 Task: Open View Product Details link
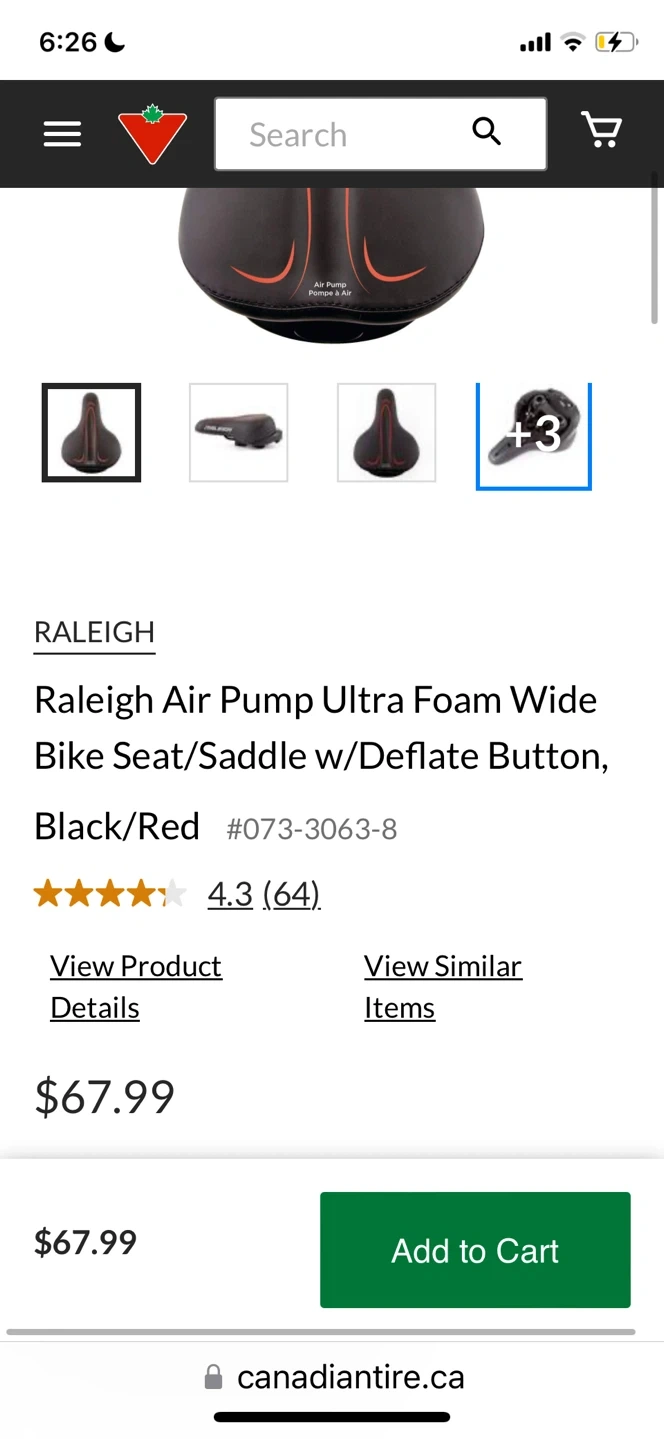[x=136, y=986]
